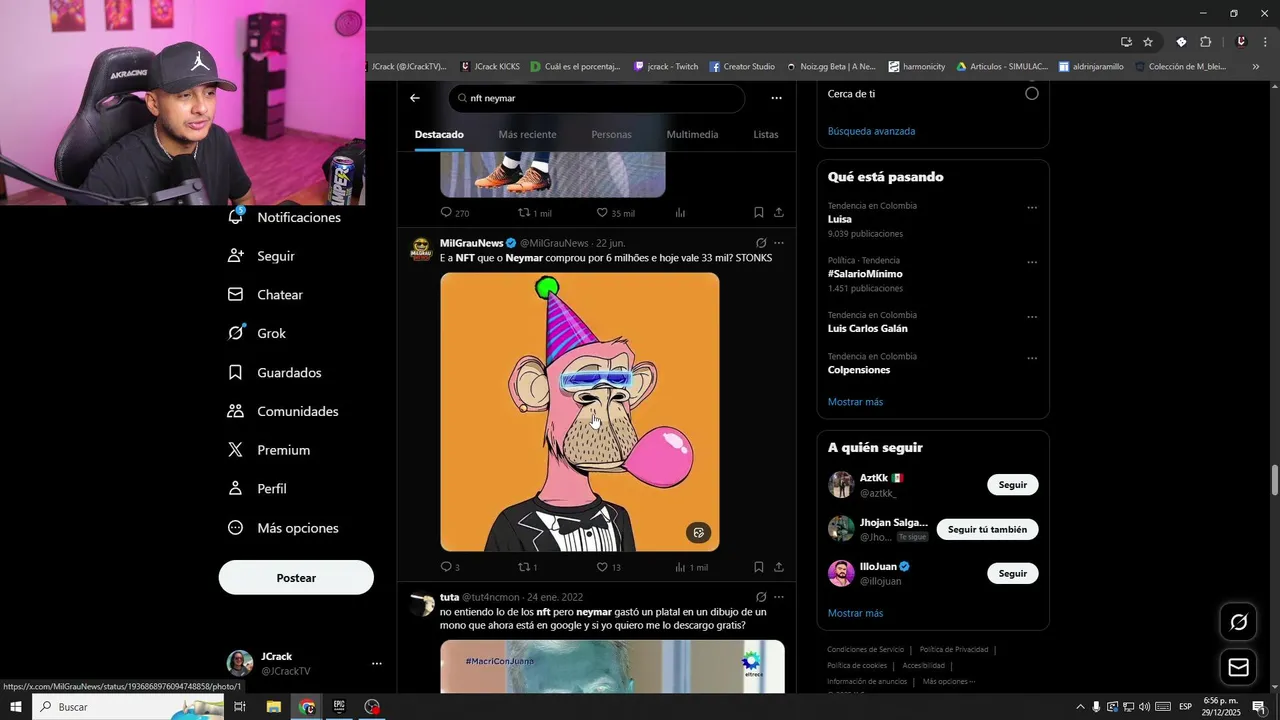Image resolution: width=1280 pixels, height=720 pixels.
Task: Repost the post with 1 mil reposts
Action: click(x=534, y=213)
